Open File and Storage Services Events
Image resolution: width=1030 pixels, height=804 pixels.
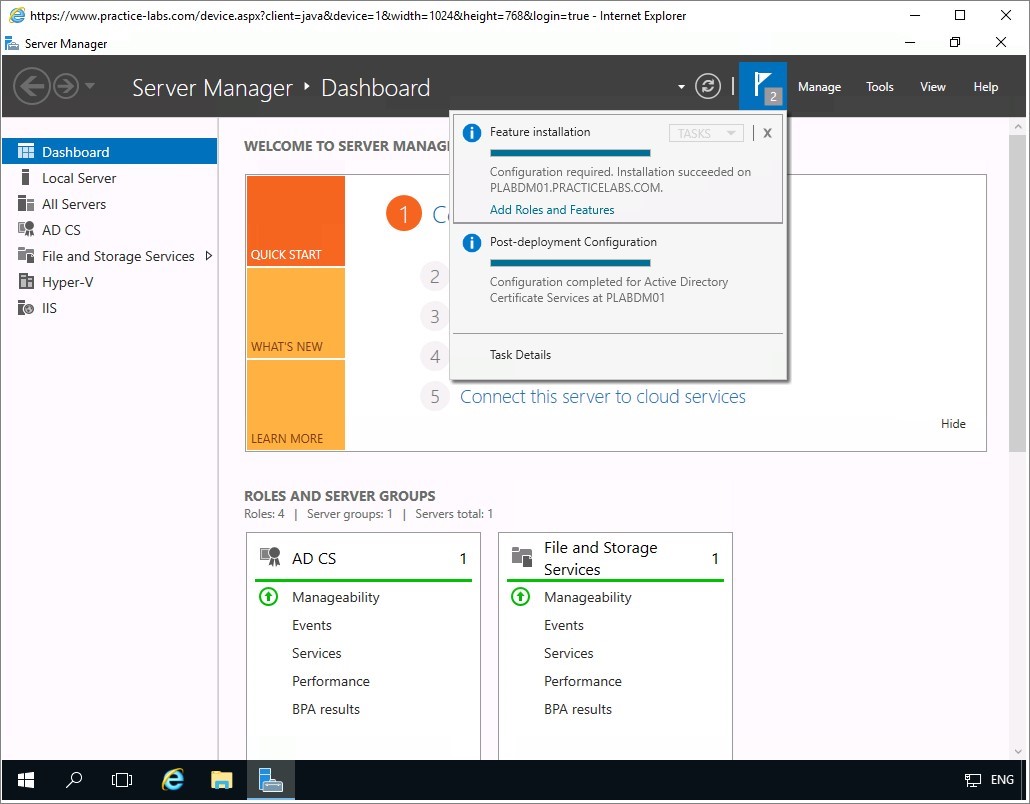point(564,625)
